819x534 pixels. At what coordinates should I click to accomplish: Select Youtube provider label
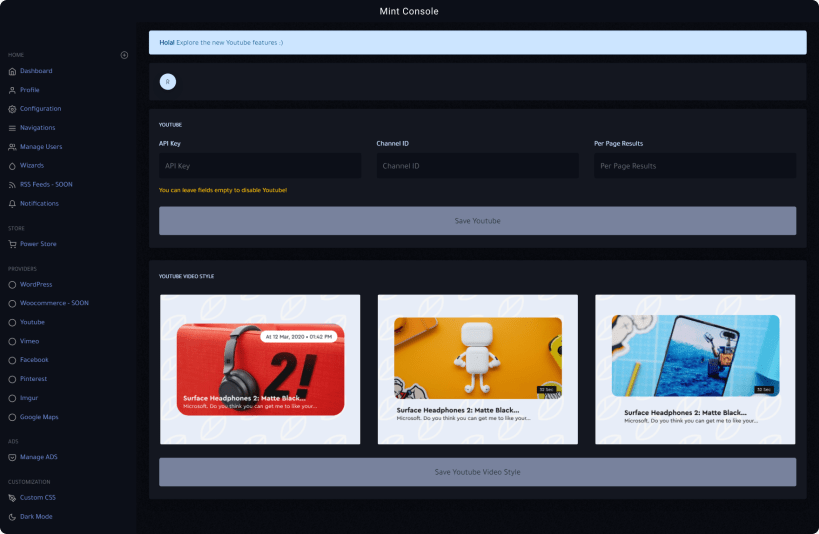[32, 322]
